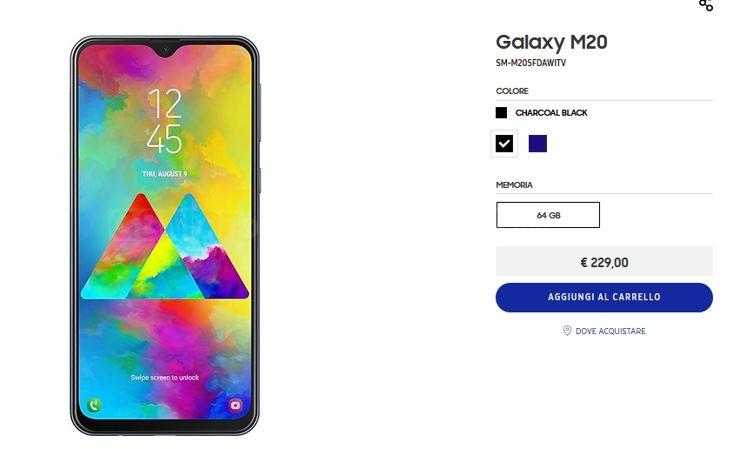
Task: Click the Galaxy M20 product title
Action: [551, 42]
